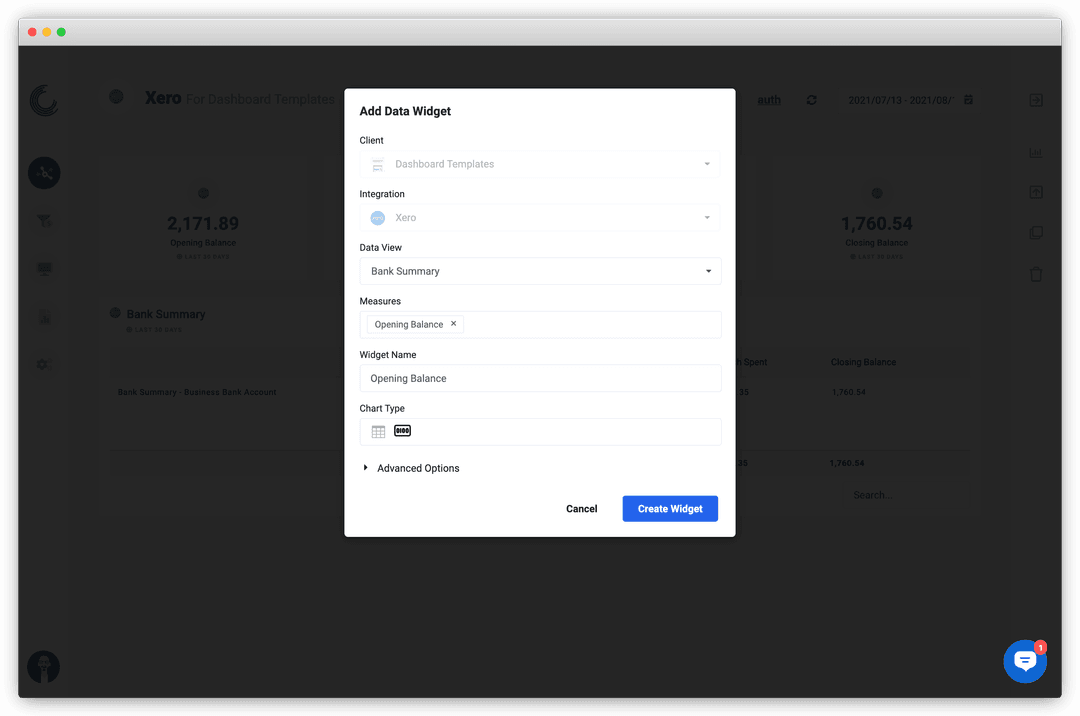Image resolution: width=1080 pixels, height=716 pixels.
Task: Click the duplicate copy icon in right toolbar
Action: [x=1036, y=233]
